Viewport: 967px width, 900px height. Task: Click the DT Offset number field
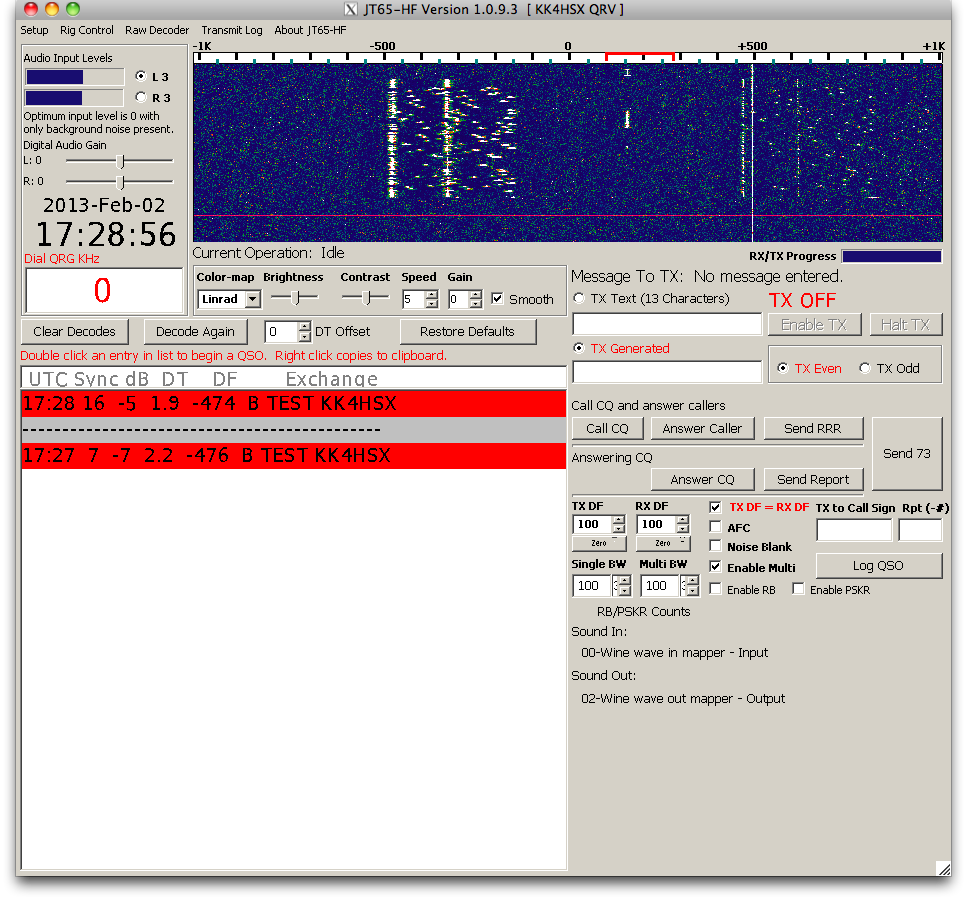tap(282, 332)
